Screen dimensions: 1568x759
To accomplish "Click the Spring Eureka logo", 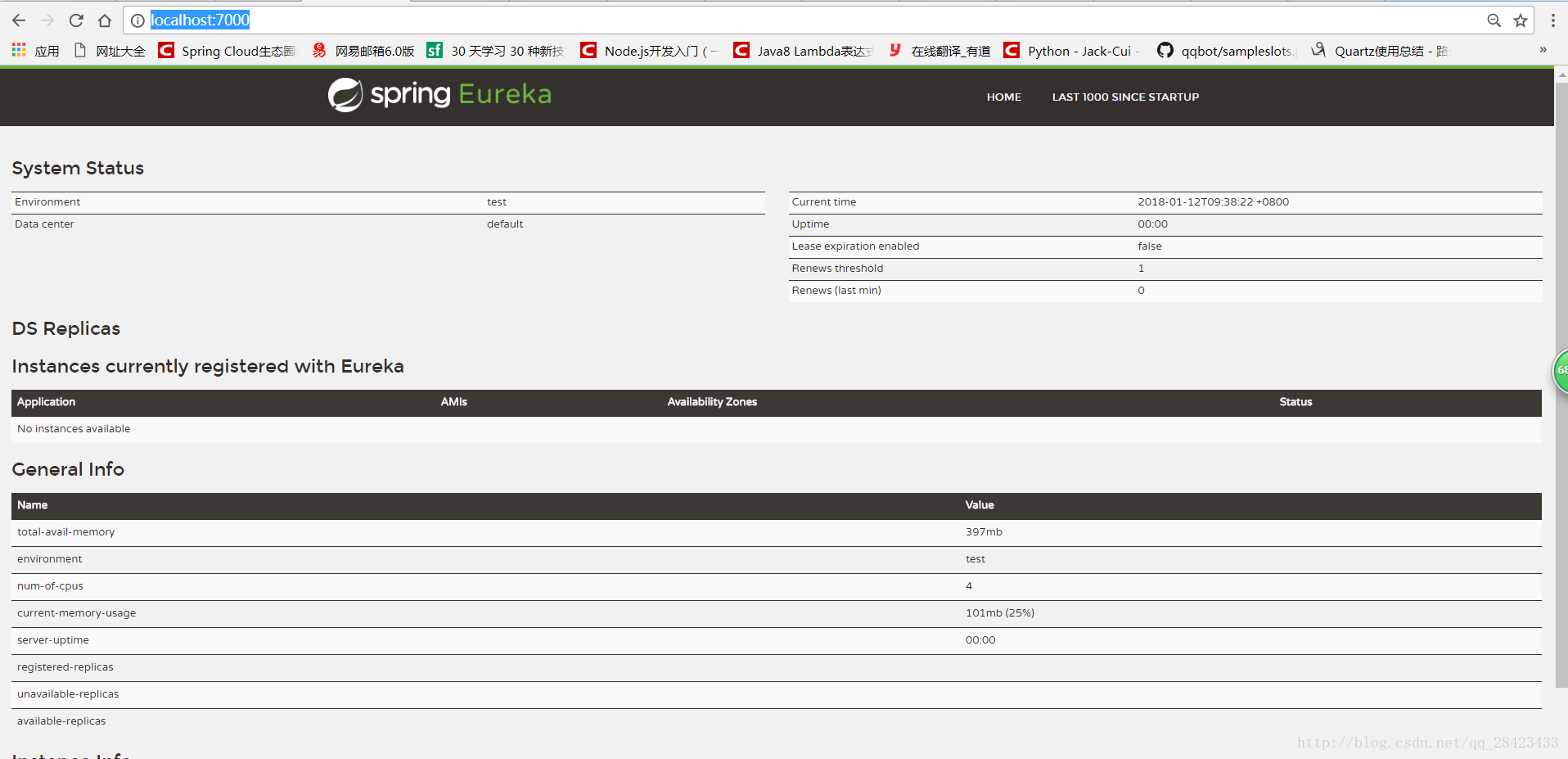I will click(439, 95).
